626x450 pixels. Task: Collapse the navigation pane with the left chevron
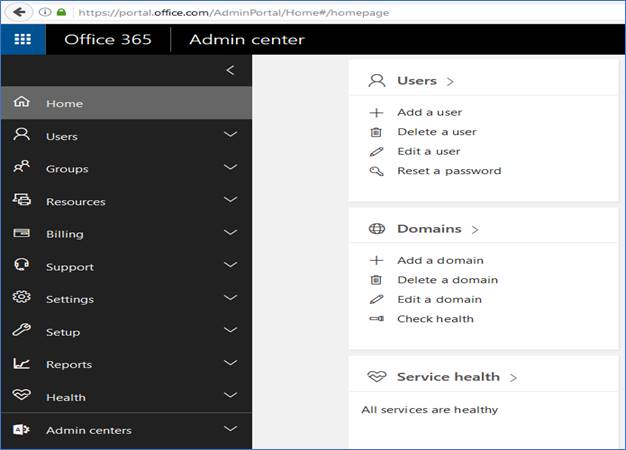click(230, 70)
